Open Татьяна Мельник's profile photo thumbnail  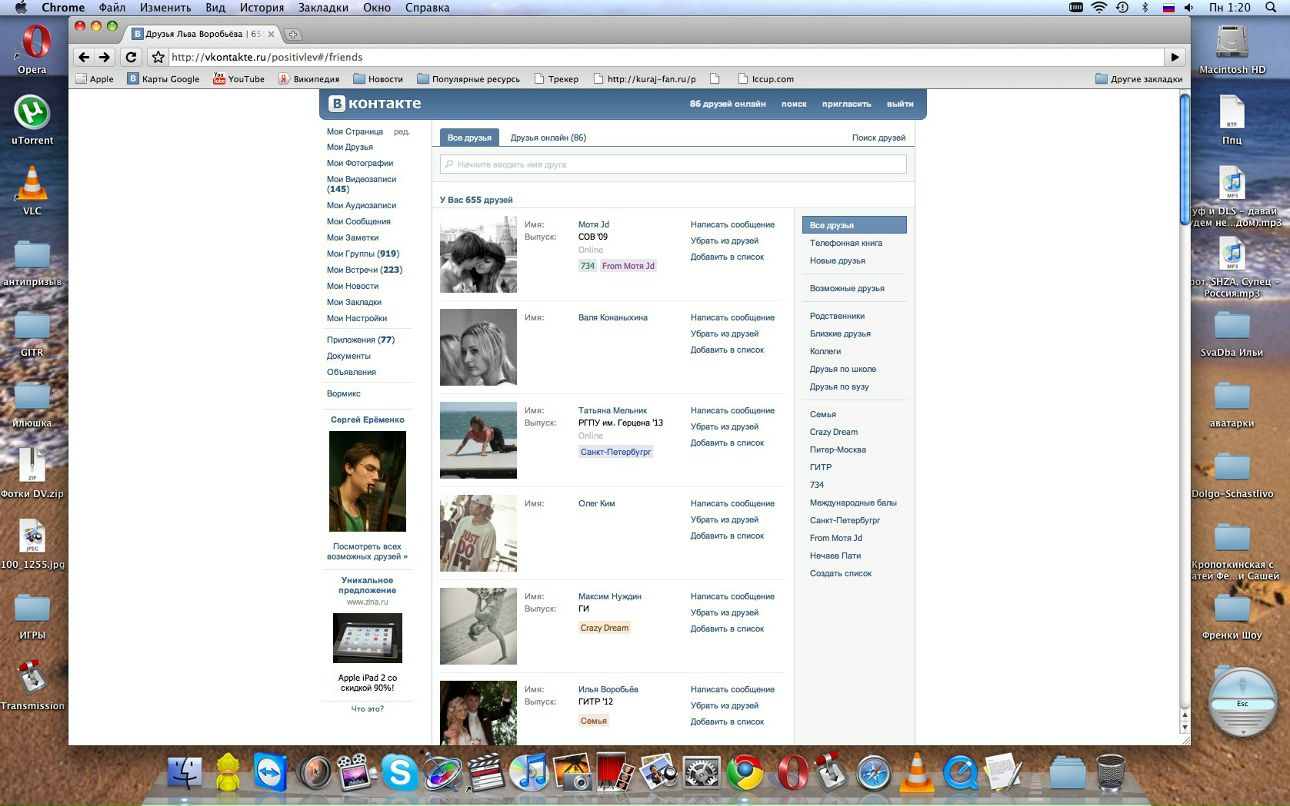click(478, 441)
